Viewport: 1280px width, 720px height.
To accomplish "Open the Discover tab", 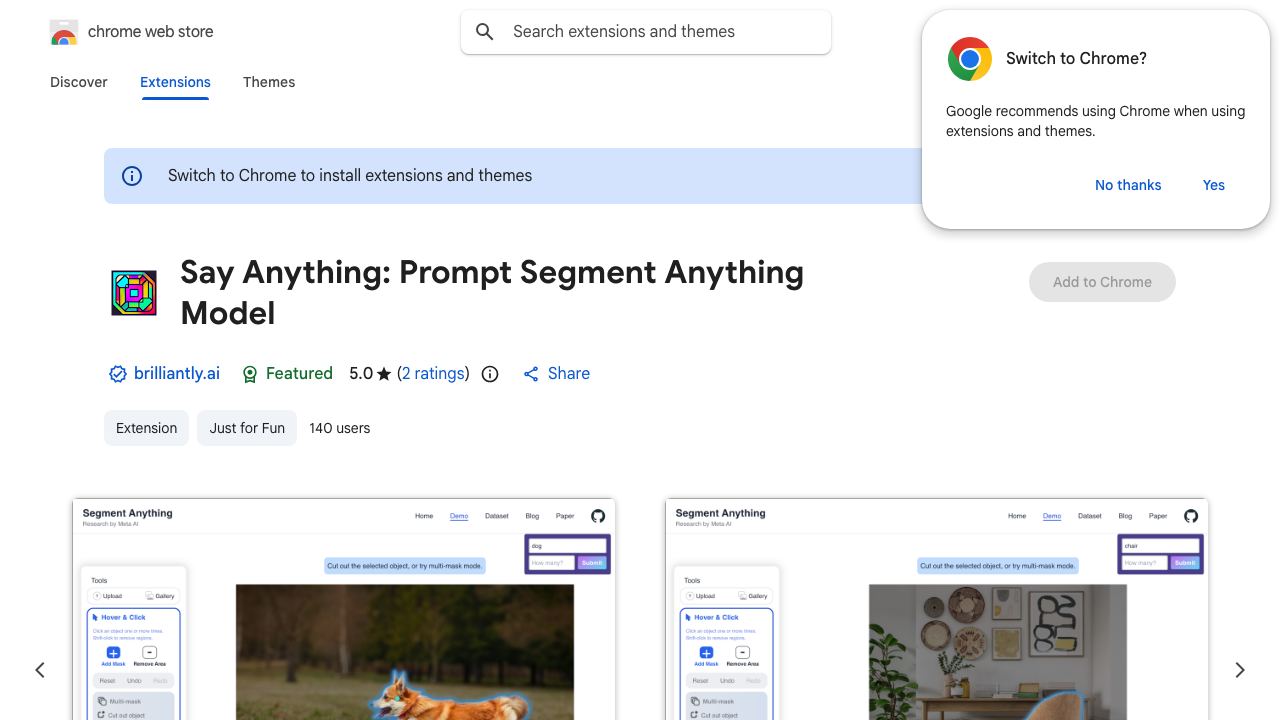I will point(79,82).
